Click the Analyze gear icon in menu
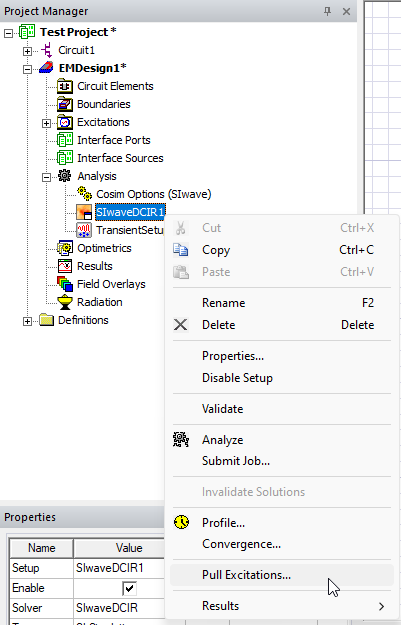 click(181, 440)
